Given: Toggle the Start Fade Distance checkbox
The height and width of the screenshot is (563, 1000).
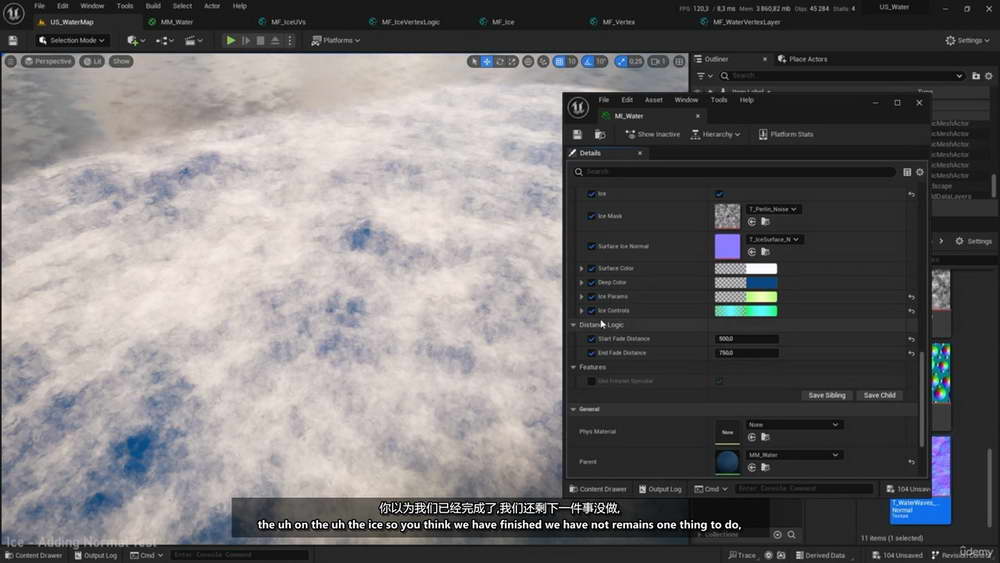Looking at the screenshot, I should 591,339.
